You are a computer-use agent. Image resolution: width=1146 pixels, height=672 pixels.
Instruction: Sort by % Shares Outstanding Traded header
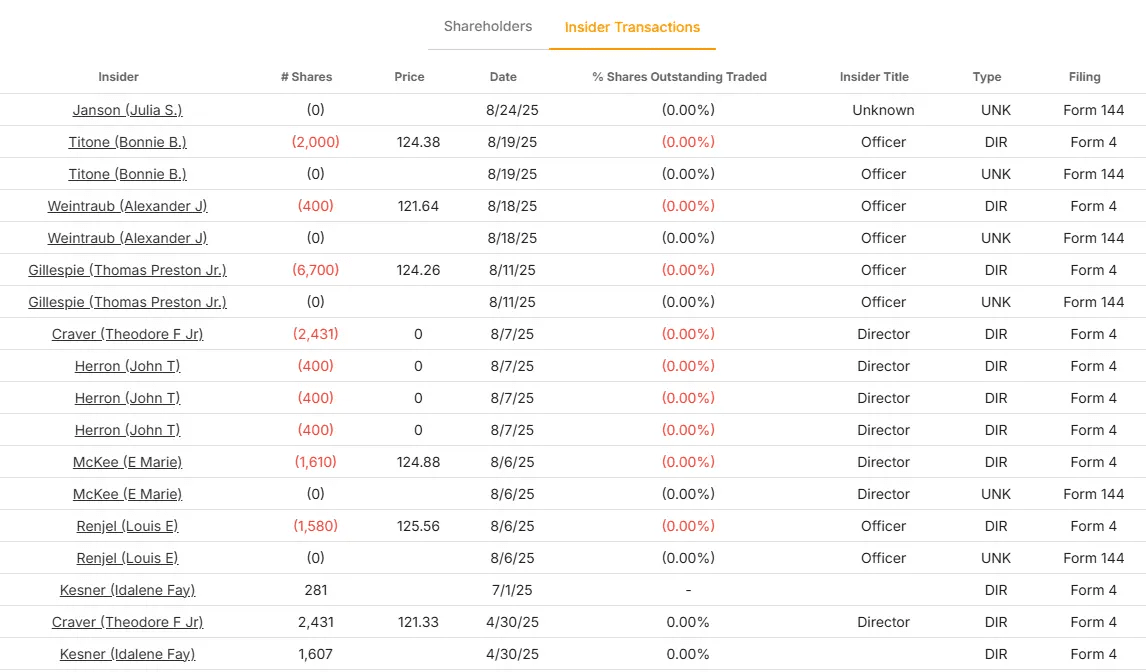[679, 77]
